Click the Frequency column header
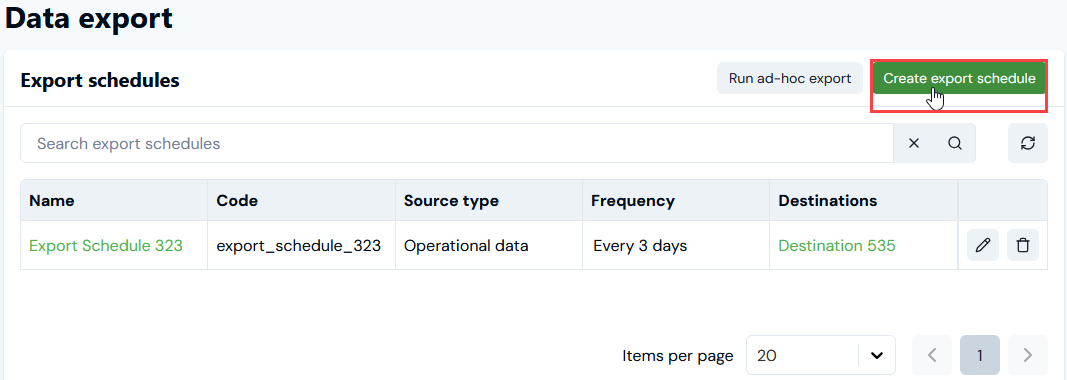The image size is (1067, 380). coord(633,201)
